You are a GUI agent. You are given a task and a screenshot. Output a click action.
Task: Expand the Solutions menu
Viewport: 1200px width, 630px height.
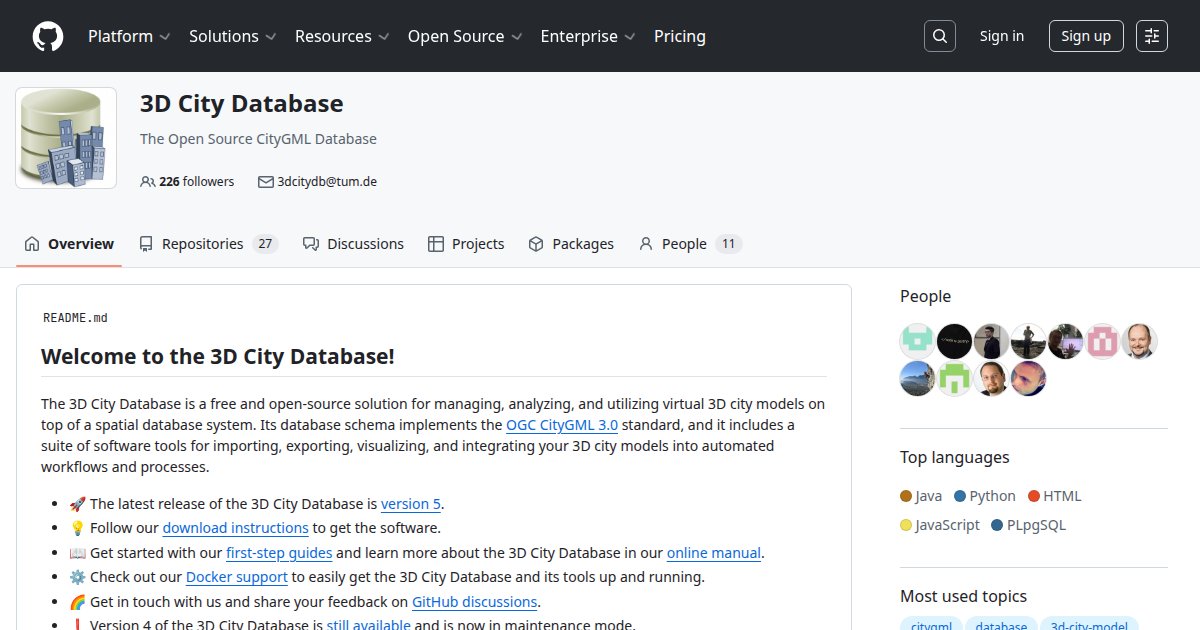pyautogui.click(x=232, y=36)
